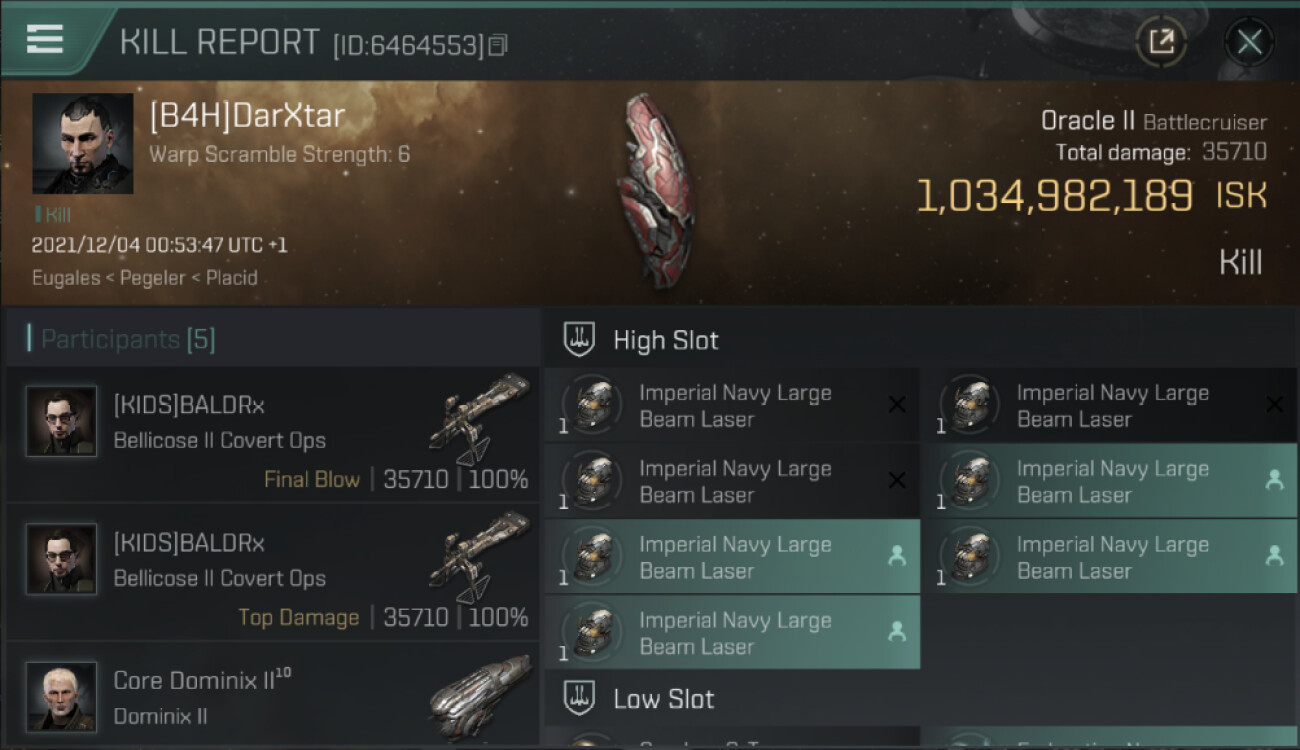Open DarXtar's pilot portrait
This screenshot has height=750, width=1300.
pos(82,143)
